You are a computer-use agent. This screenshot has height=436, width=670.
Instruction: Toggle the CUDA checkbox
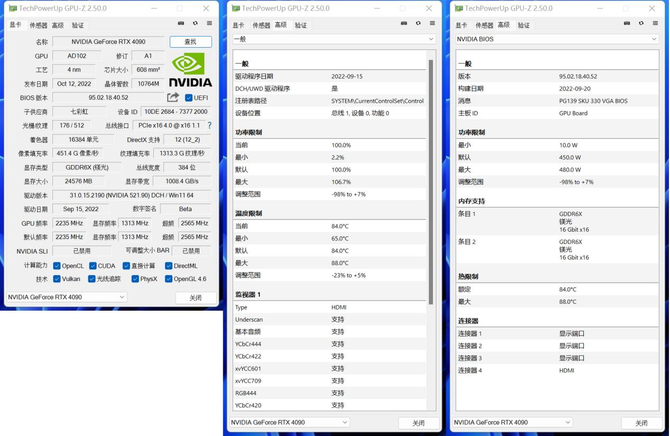93,266
